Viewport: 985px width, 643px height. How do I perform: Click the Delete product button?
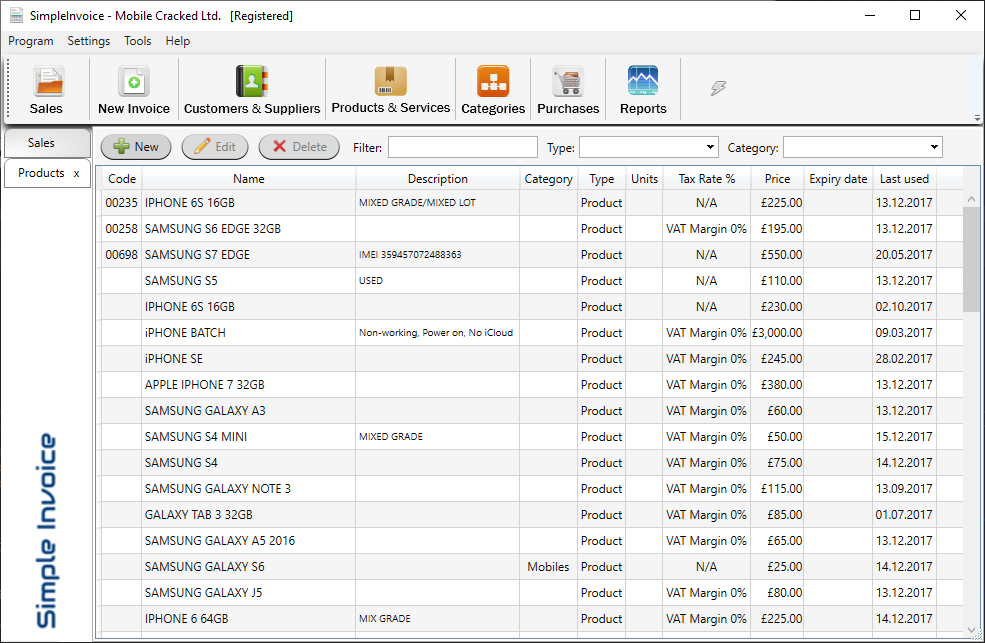(299, 147)
